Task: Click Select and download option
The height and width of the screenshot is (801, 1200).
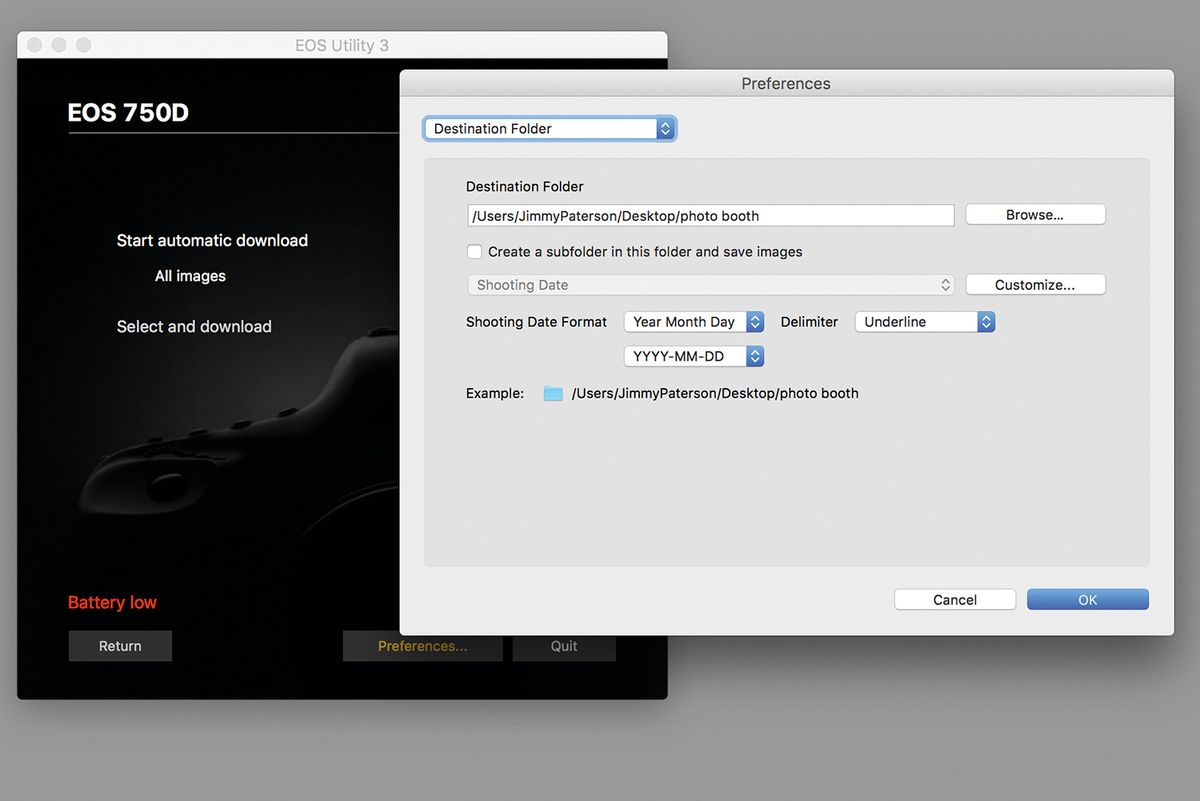Action: point(194,326)
